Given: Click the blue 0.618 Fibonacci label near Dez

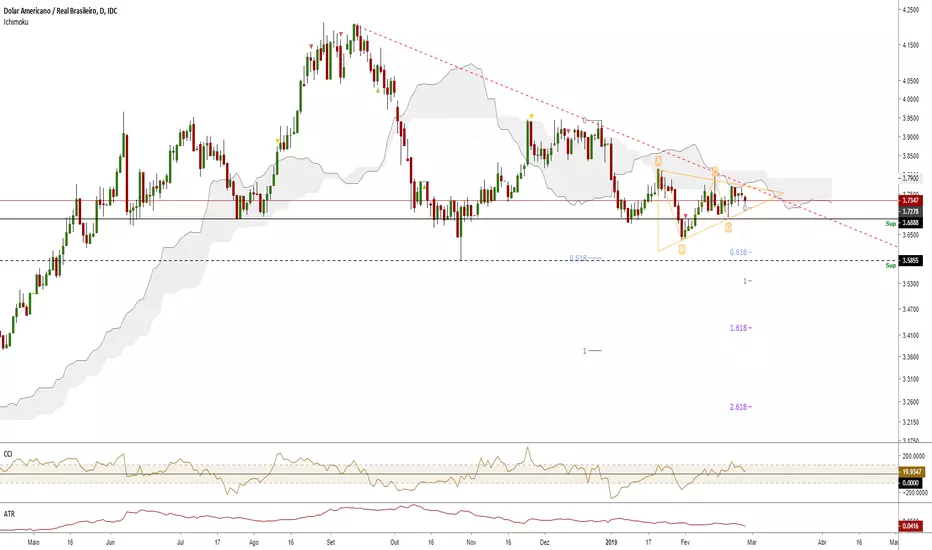Looking at the screenshot, I should coord(578,258).
